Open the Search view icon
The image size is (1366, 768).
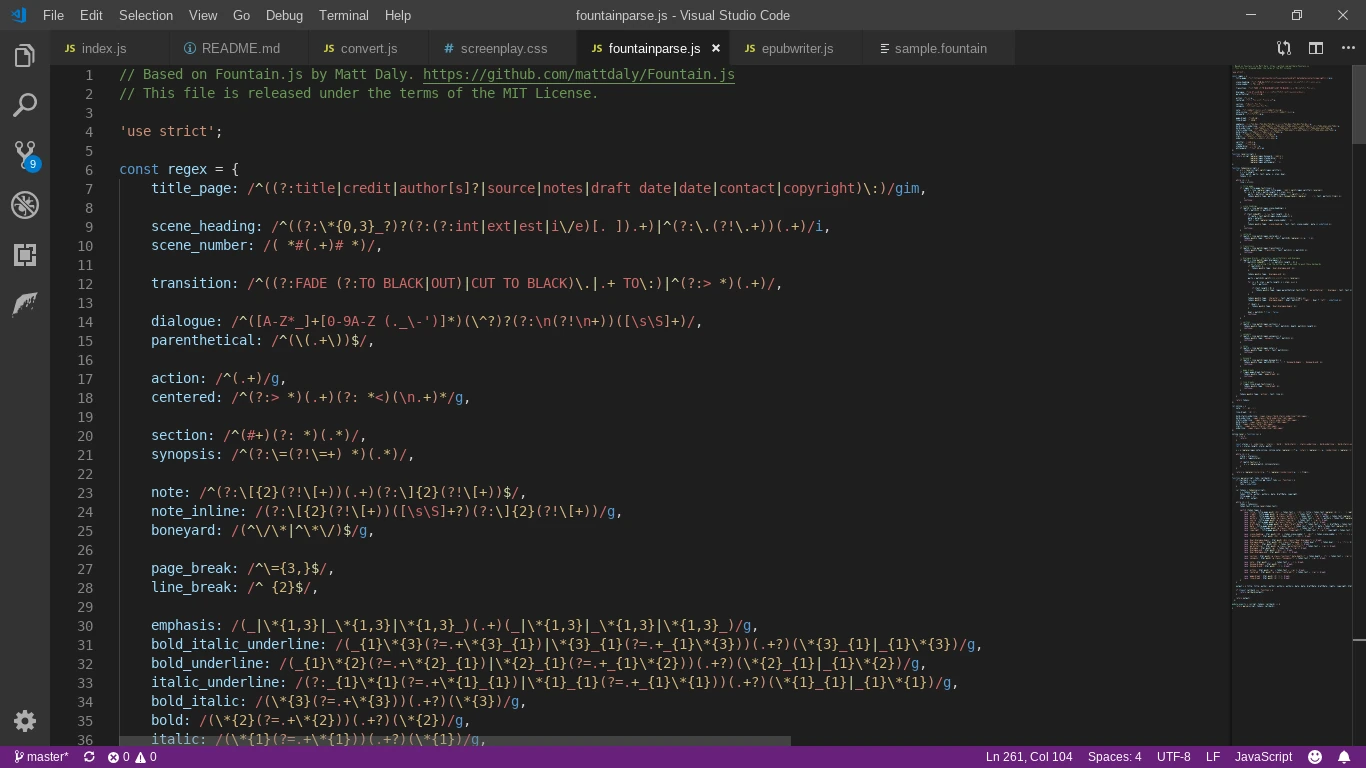click(25, 105)
